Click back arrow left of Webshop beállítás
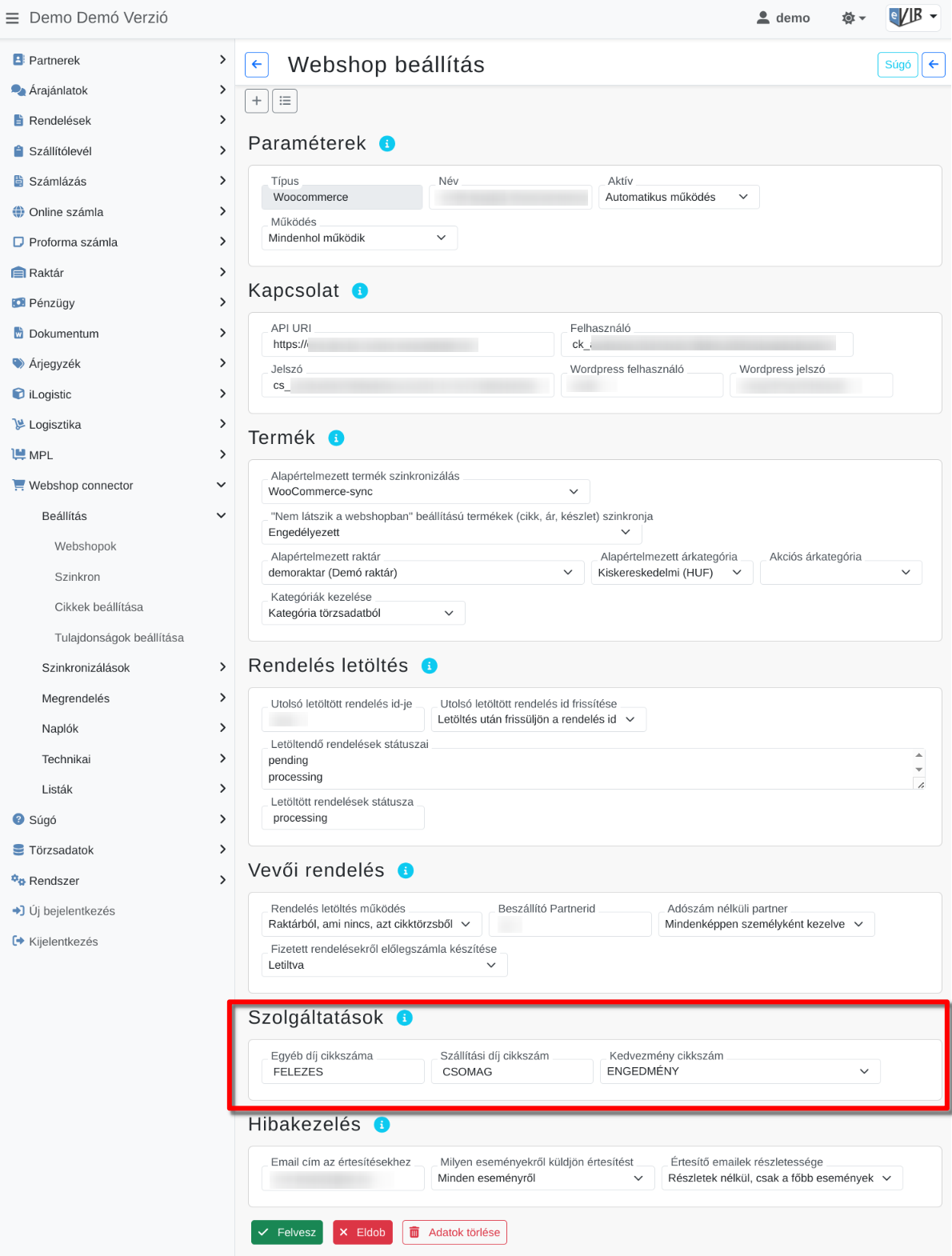 [x=256, y=65]
